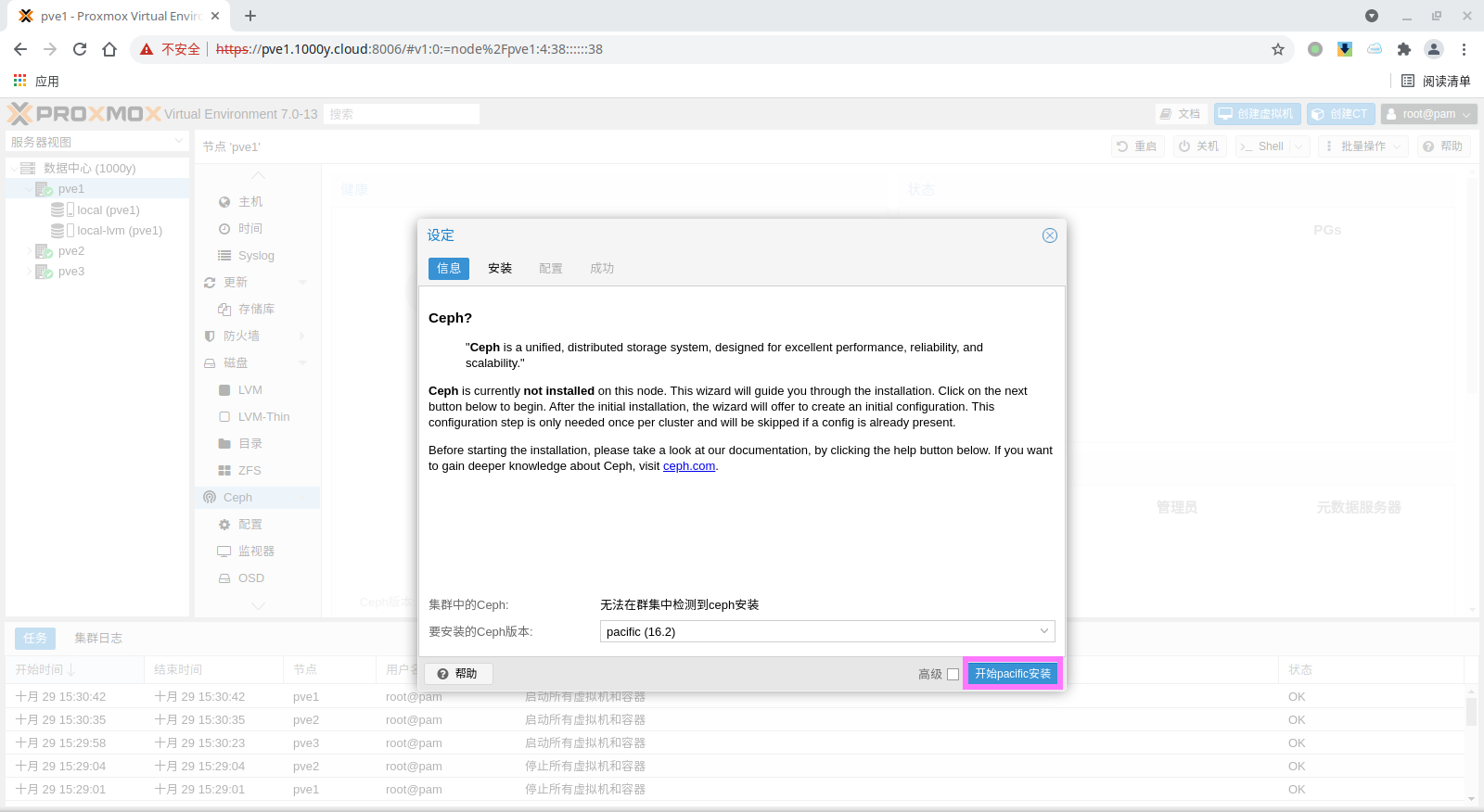This screenshot has width=1484, height=812.
Task: Open Chrome three-dot menu
Action: pos(1464,49)
